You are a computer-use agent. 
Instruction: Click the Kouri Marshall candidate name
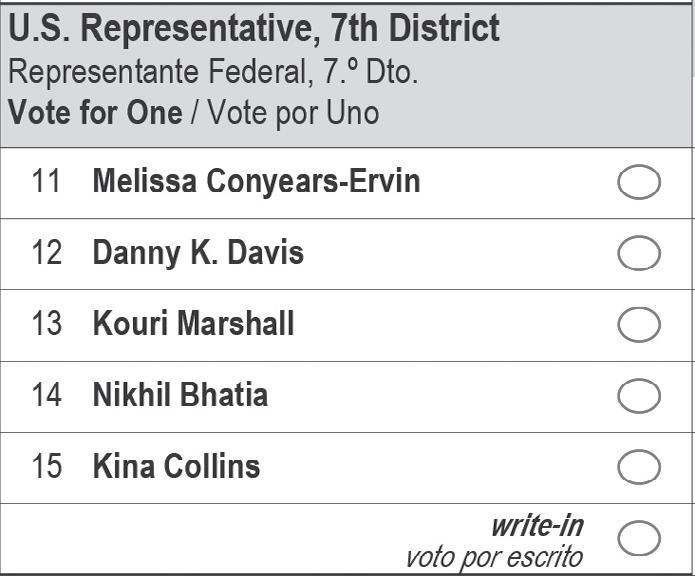(x=193, y=323)
